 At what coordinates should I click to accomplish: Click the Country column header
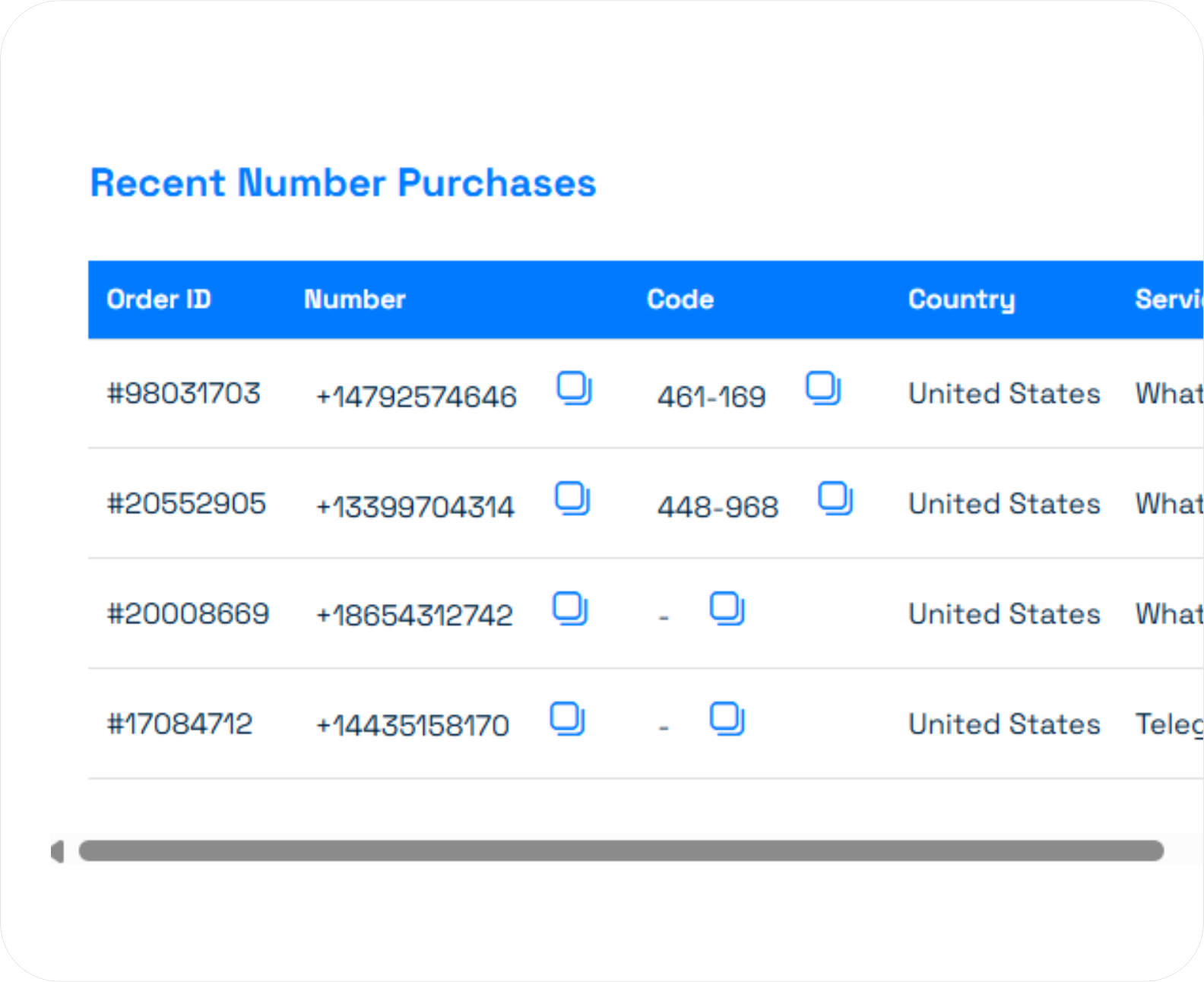(962, 299)
